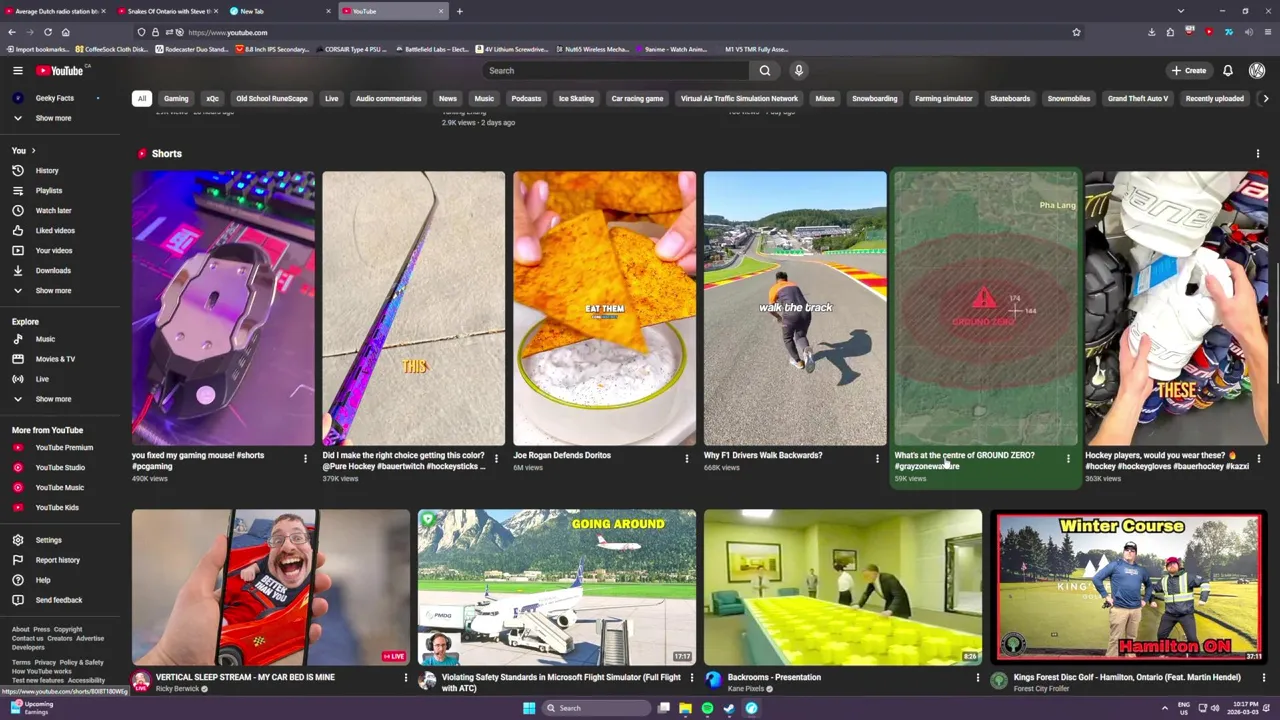Activate voice search microphone
The width and height of the screenshot is (1280, 720).
pyautogui.click(x=798, y=70)
